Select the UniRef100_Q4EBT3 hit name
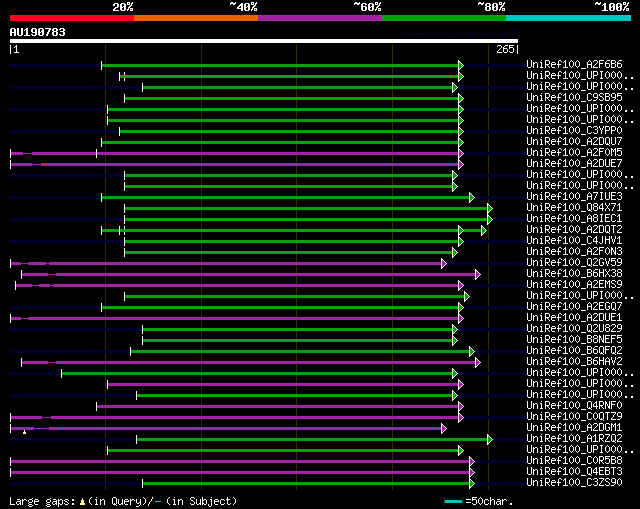This screenshot has height=509, width=640. (574, 472)
